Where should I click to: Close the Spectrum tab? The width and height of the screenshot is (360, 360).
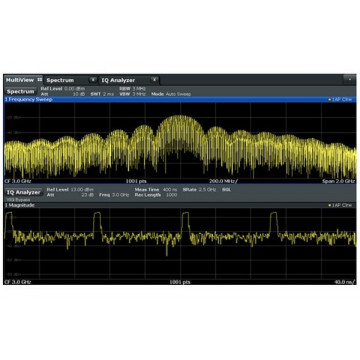click(93, 80)
